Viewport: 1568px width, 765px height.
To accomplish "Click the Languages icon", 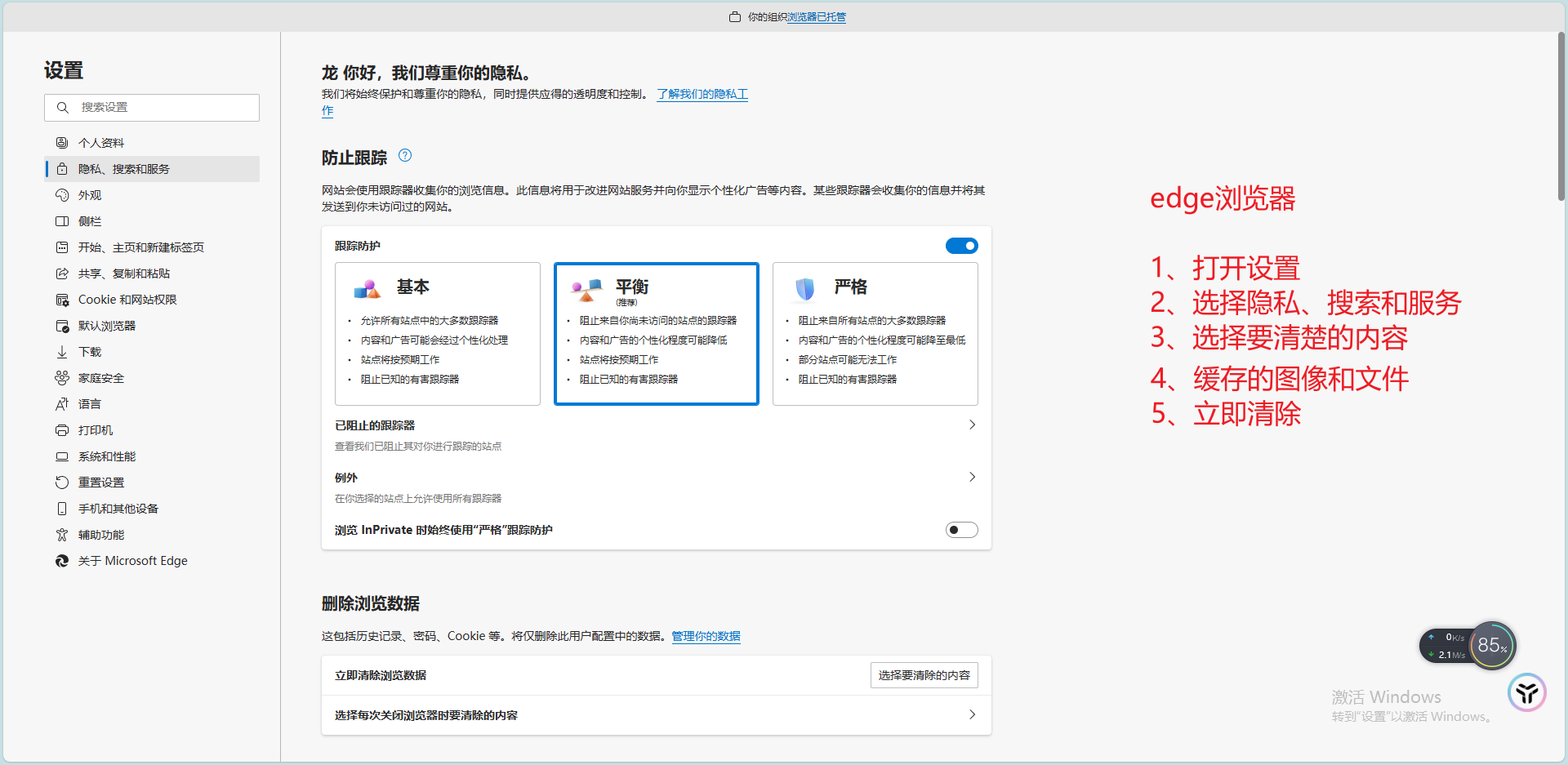I will click(62, 404).
